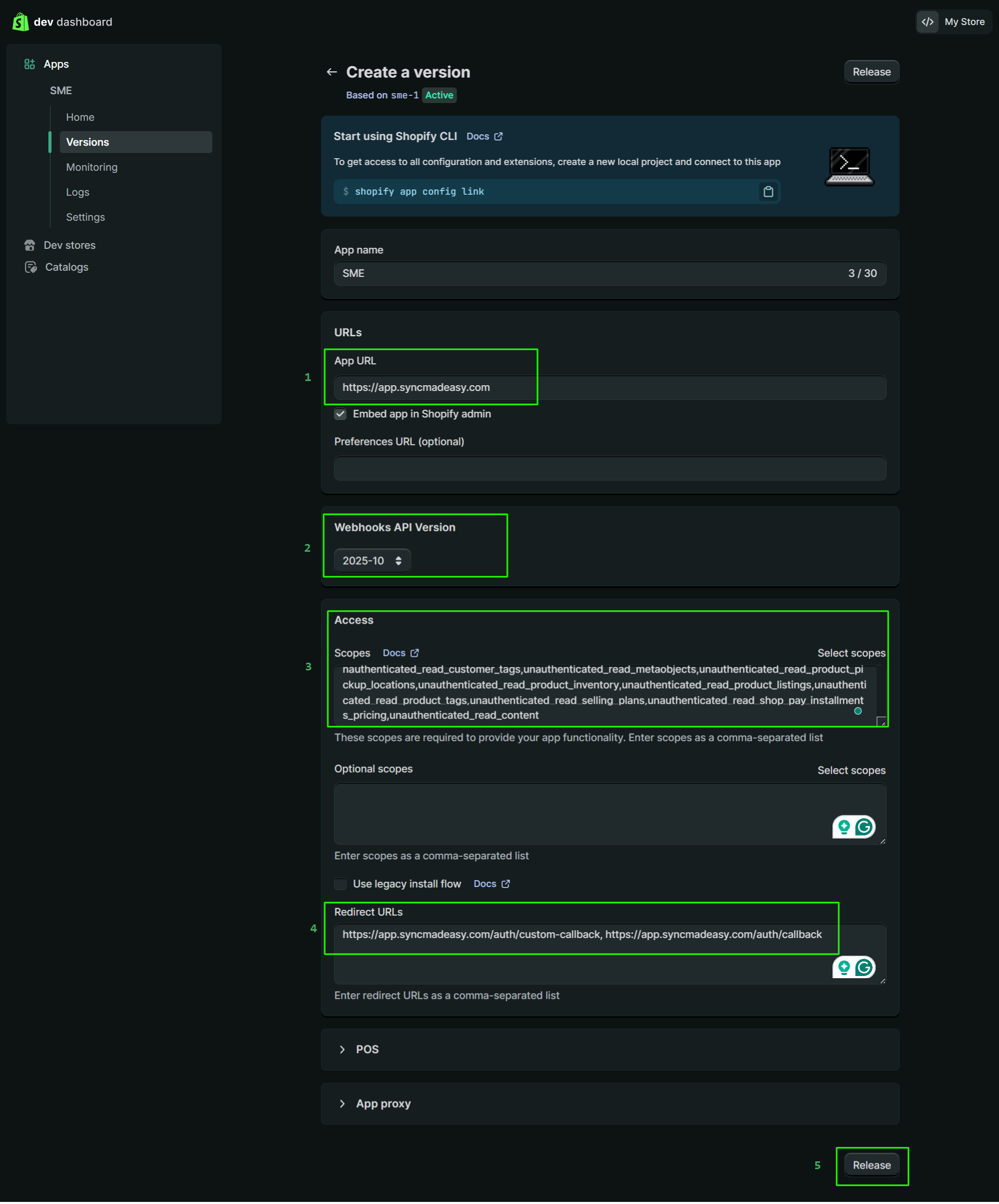The width and height of the screenshot is (999, 1204).
Task: Click the Apps grid icon in sidebar
Action: point(29,64)
